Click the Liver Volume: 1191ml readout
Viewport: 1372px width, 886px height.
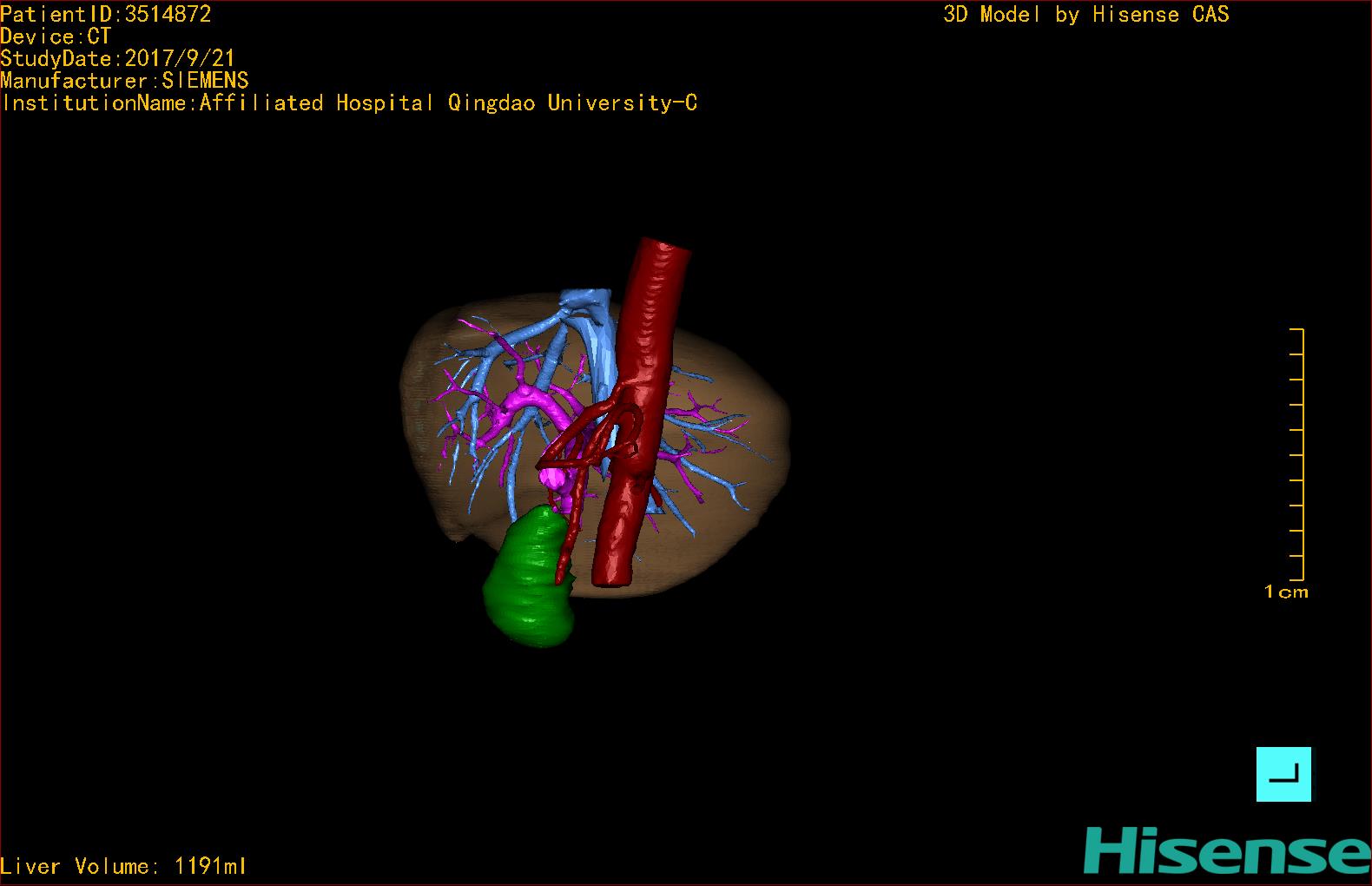coord(123,866)
